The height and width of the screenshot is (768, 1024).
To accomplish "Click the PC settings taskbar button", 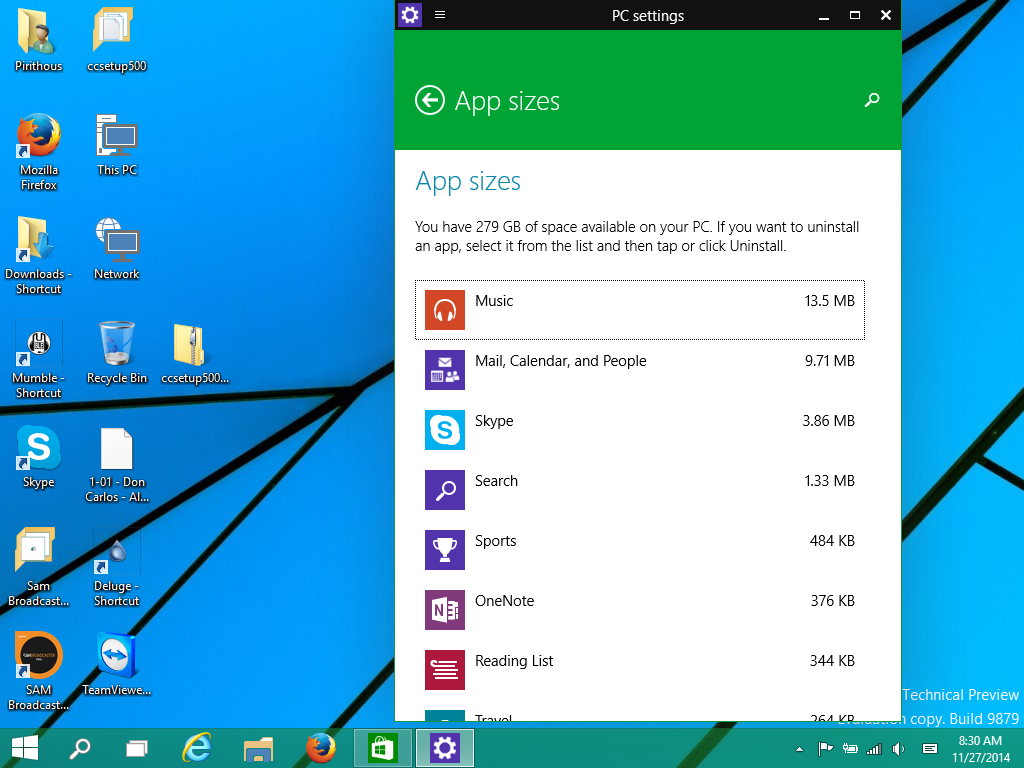I will [445, 748].
